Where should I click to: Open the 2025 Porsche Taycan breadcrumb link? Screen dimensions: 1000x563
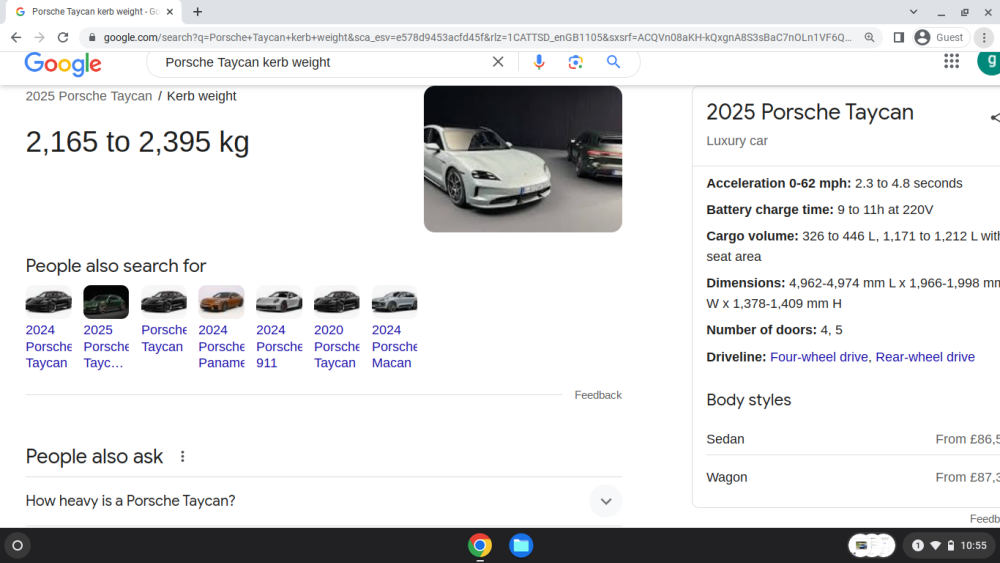tap(89, 96)
